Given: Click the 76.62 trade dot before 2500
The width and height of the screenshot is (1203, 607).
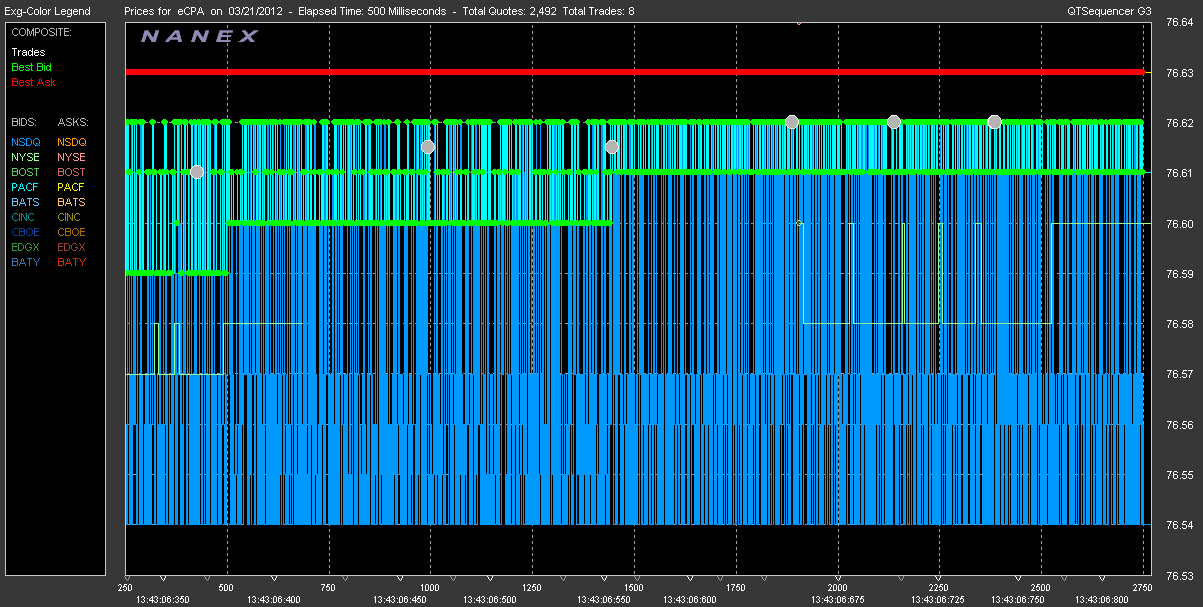Looking at the screenshot, I should click(994, 122).
